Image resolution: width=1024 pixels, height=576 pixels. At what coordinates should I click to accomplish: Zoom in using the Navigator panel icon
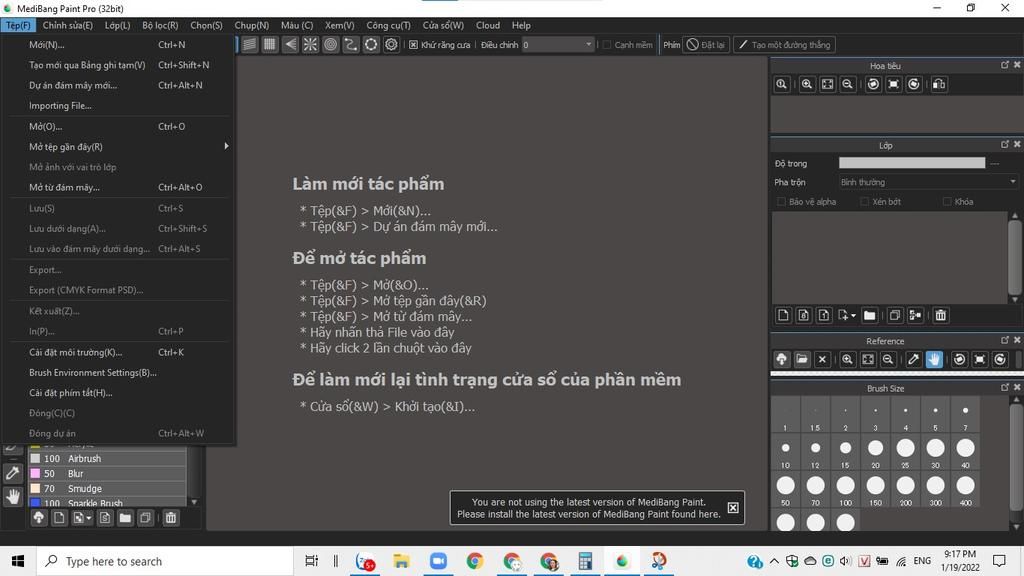[807, 84]
